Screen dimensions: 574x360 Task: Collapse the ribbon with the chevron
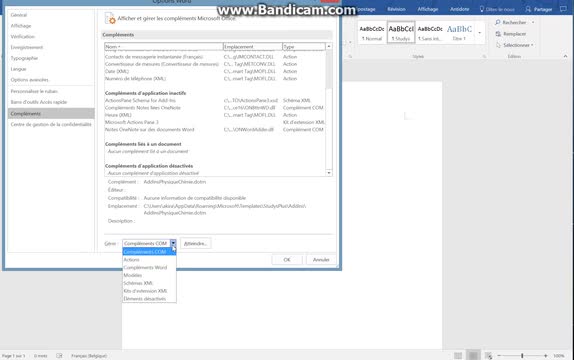tap(565, 56)
